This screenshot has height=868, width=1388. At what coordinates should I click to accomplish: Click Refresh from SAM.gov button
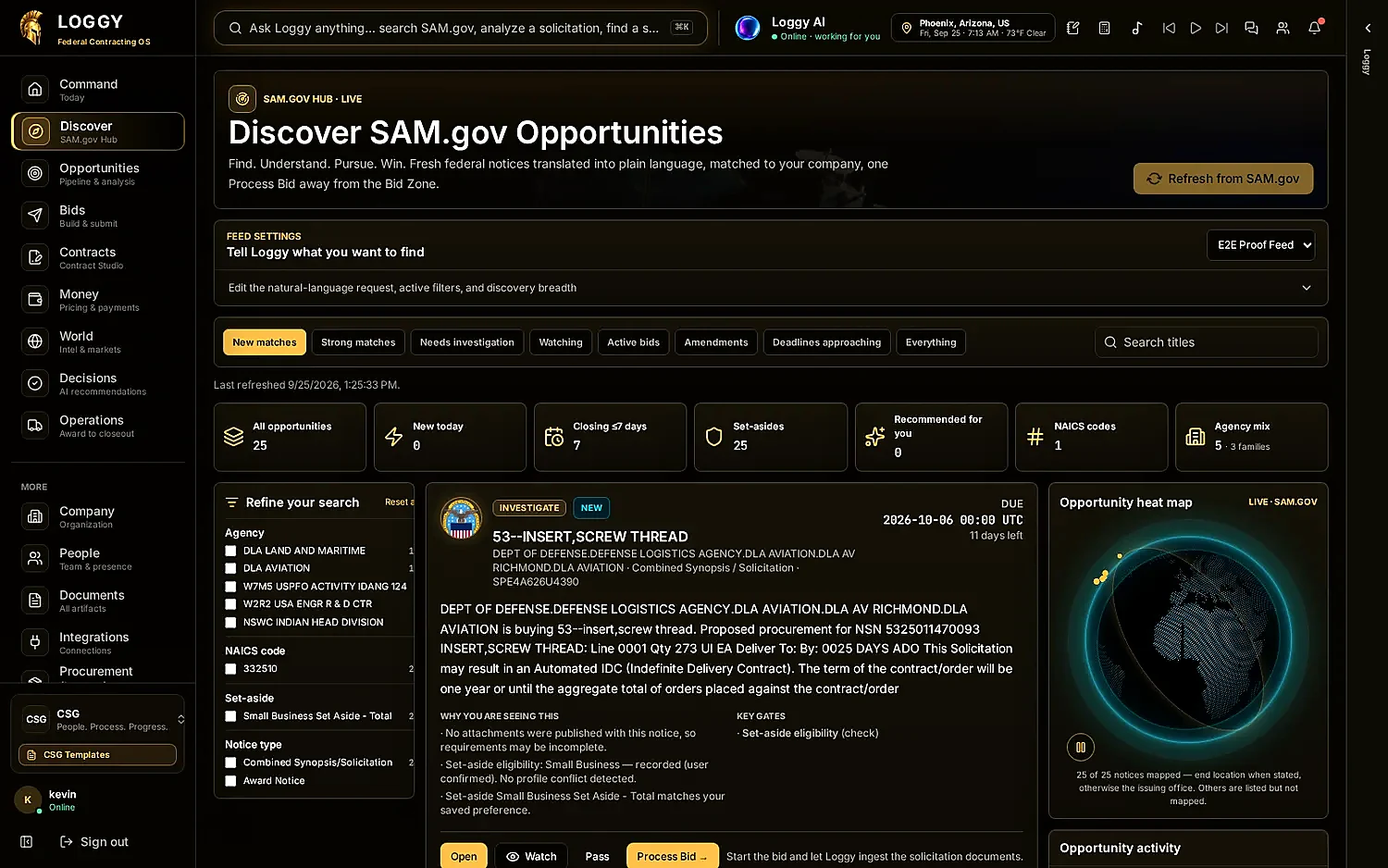[1223, 179]
